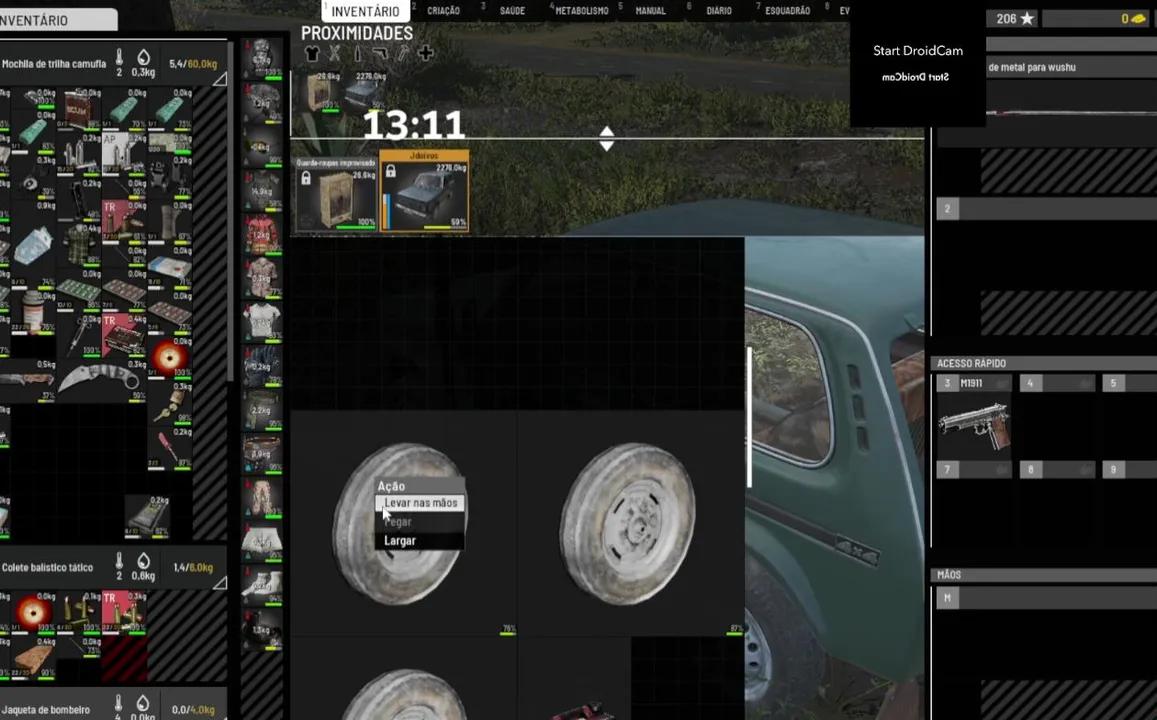Switch to the CRIAÇÃO tab

click(x=443, y=10)
